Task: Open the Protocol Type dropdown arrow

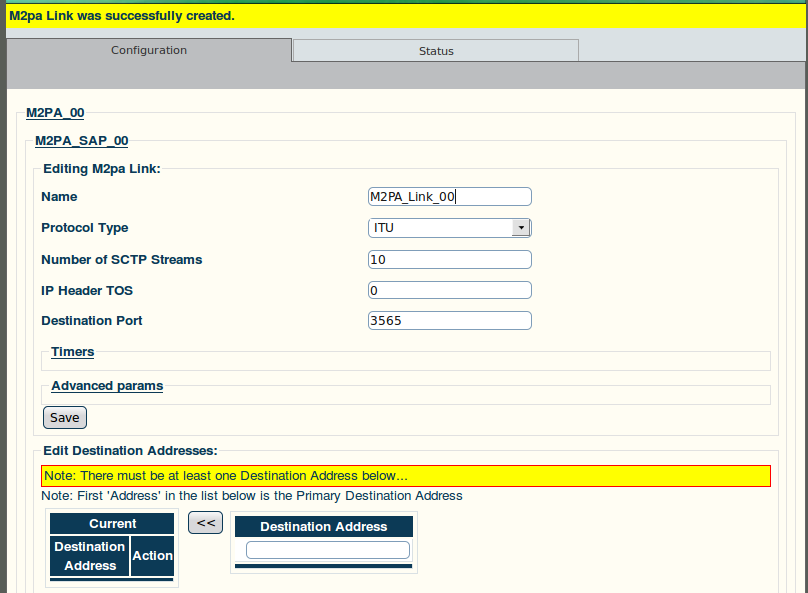Action: (521, 228)
